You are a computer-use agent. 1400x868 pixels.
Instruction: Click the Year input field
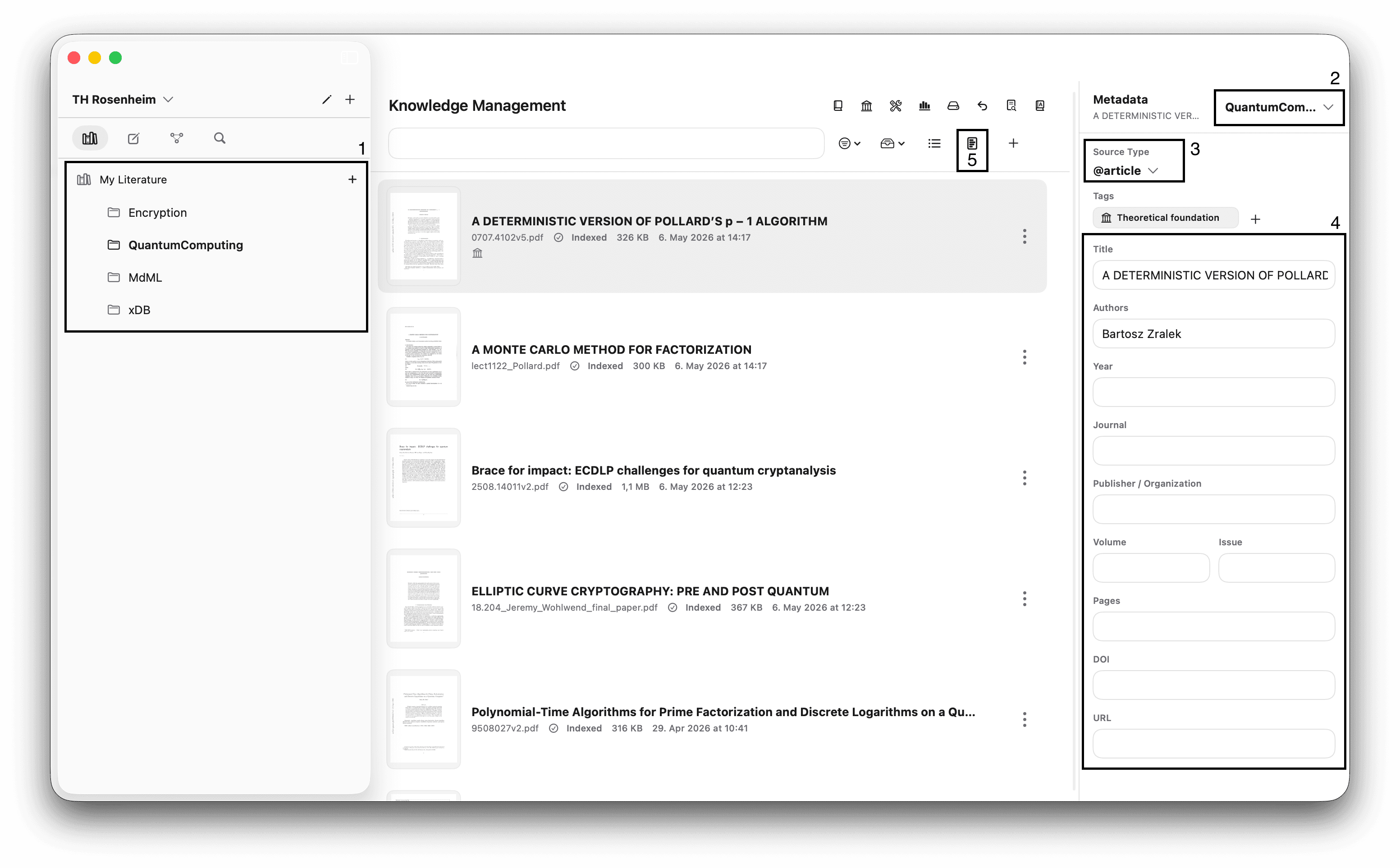click(x=1213, y=393)
